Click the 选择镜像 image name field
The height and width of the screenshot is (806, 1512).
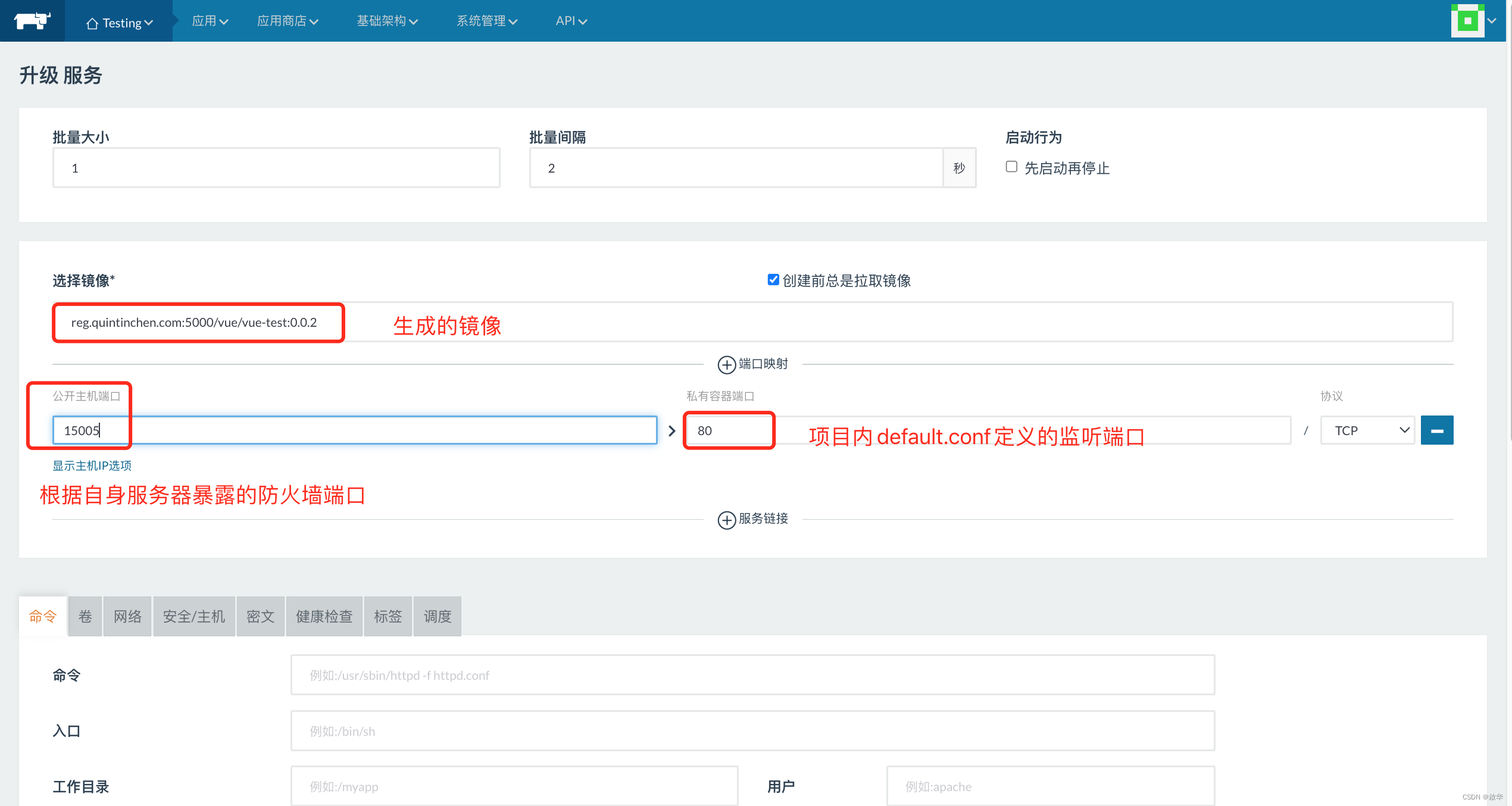[753, 322]
